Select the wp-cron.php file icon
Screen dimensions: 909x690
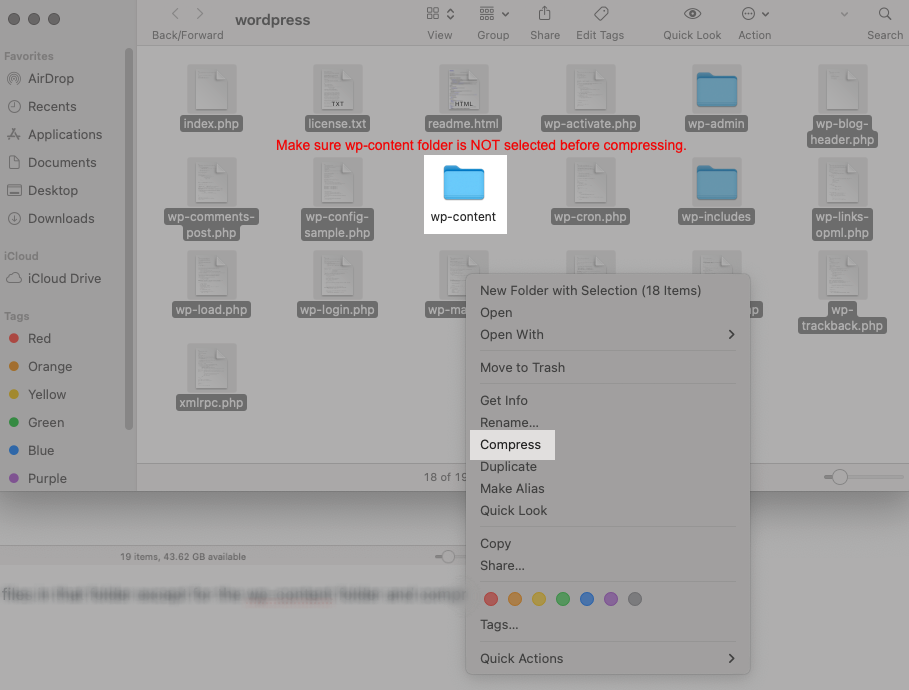click(590, 182)
